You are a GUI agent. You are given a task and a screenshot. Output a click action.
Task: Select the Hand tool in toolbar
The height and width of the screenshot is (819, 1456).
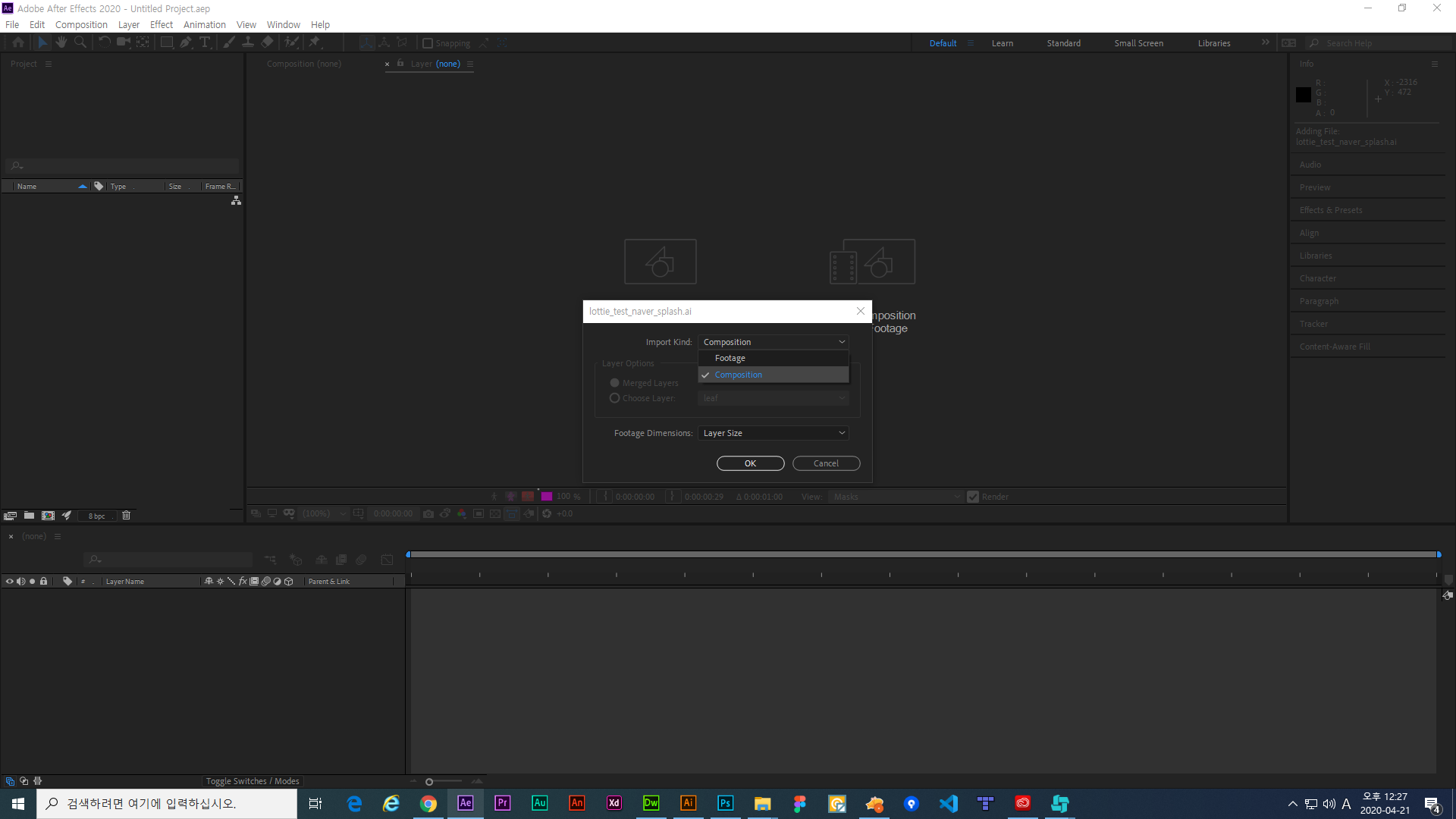click(x=61, y=42)
